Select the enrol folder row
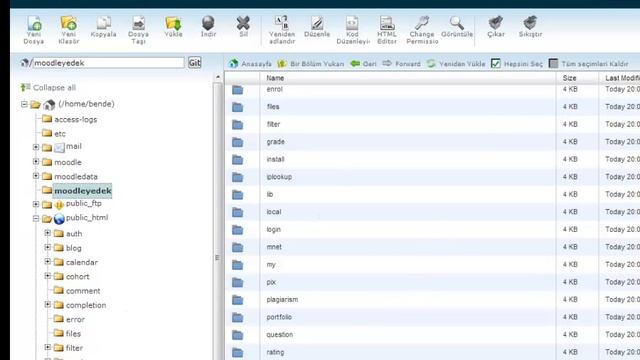Screen dimensions: 640x360 pos(432,89)
